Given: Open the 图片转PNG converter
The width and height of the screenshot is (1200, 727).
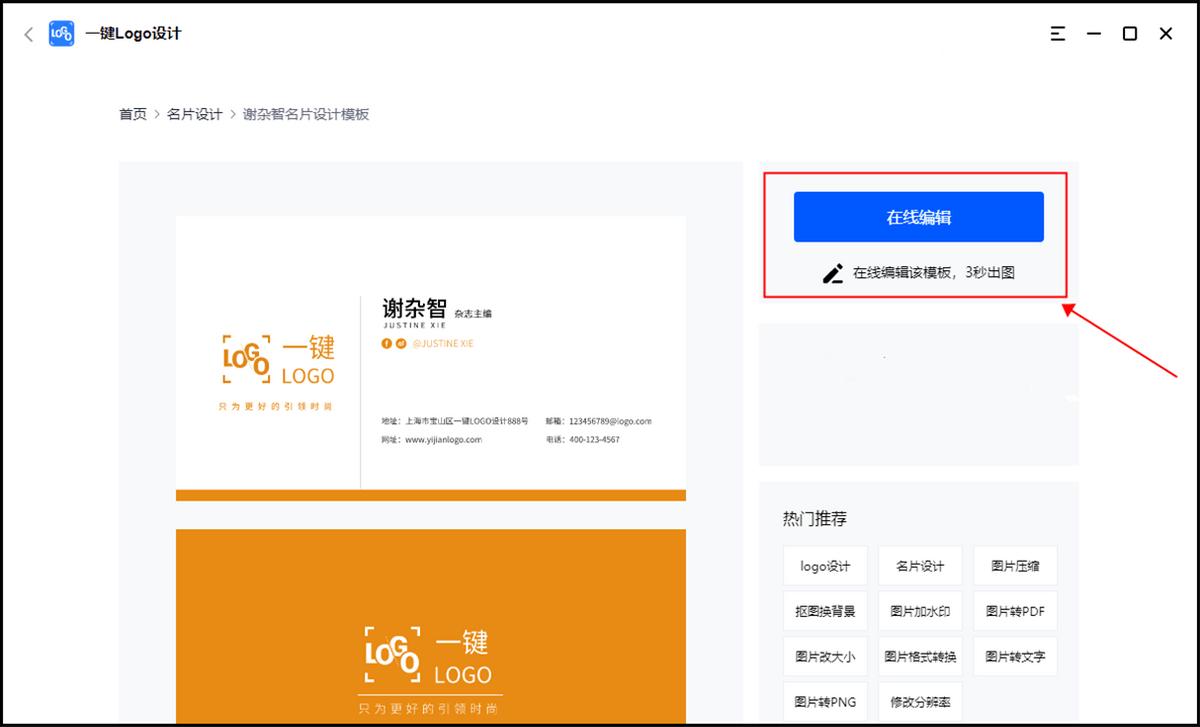Looking at the screenshot, I should (827, 701).
